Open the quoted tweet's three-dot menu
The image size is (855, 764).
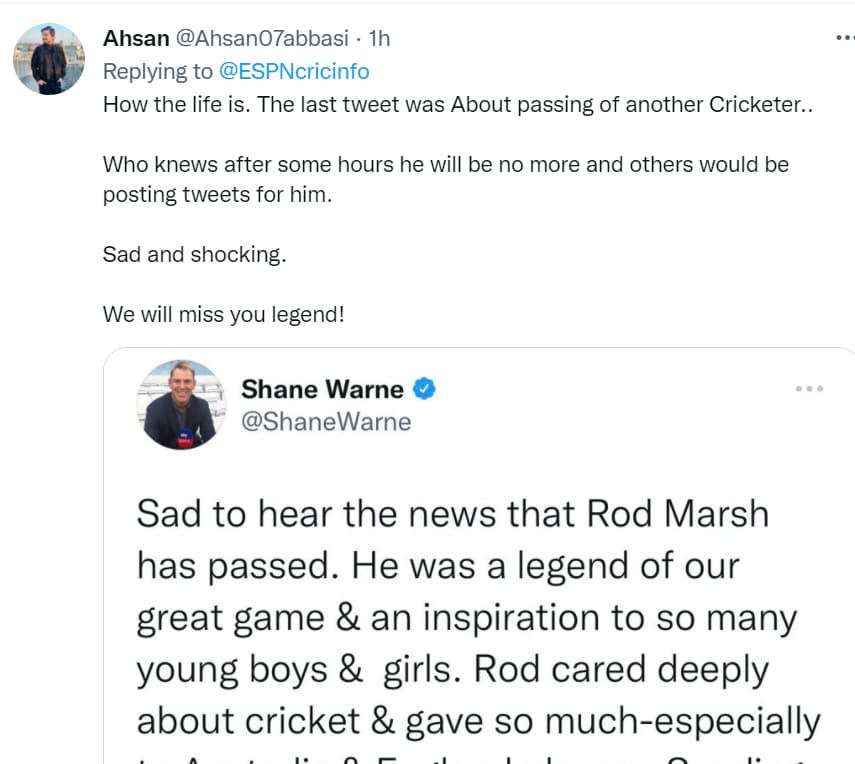809,389
